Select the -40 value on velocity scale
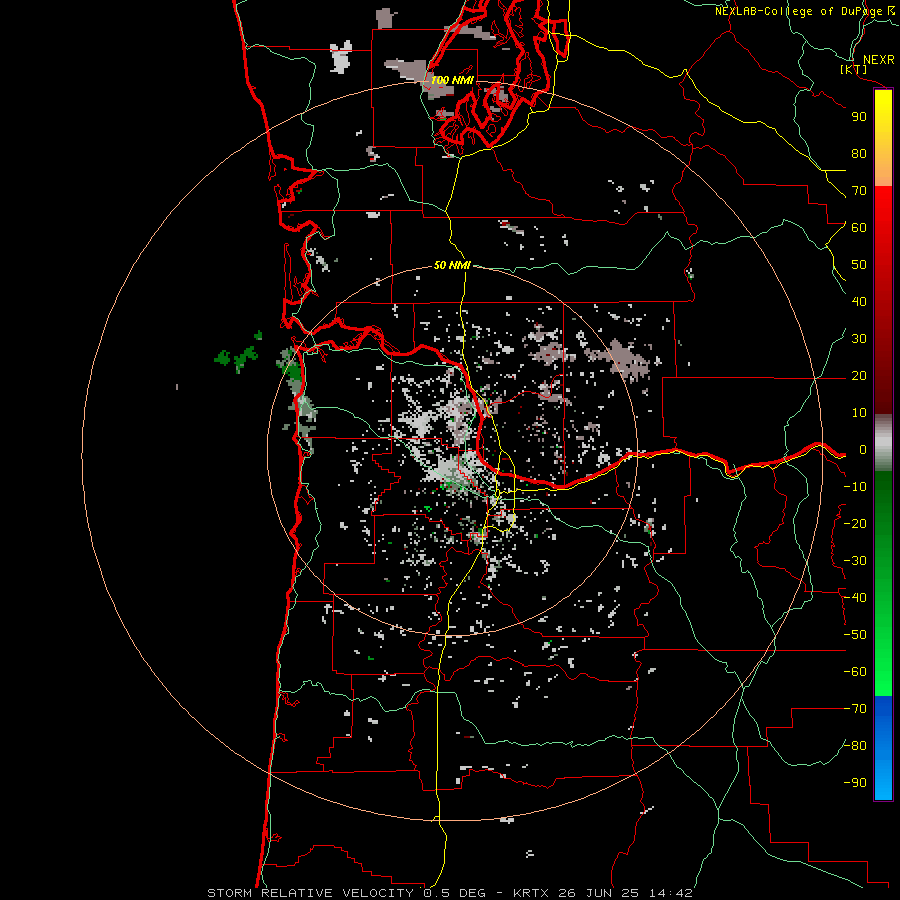 [x=855, y=598]
